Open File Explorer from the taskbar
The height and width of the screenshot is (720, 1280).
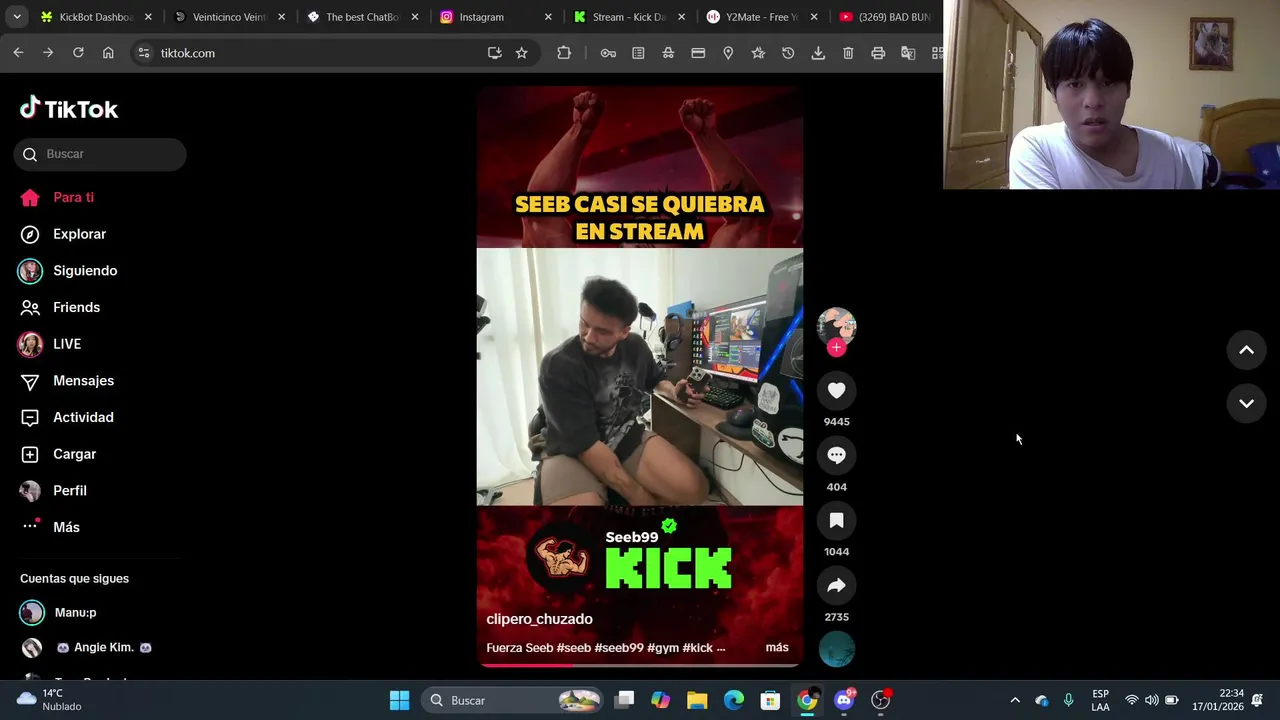(697, 700)
